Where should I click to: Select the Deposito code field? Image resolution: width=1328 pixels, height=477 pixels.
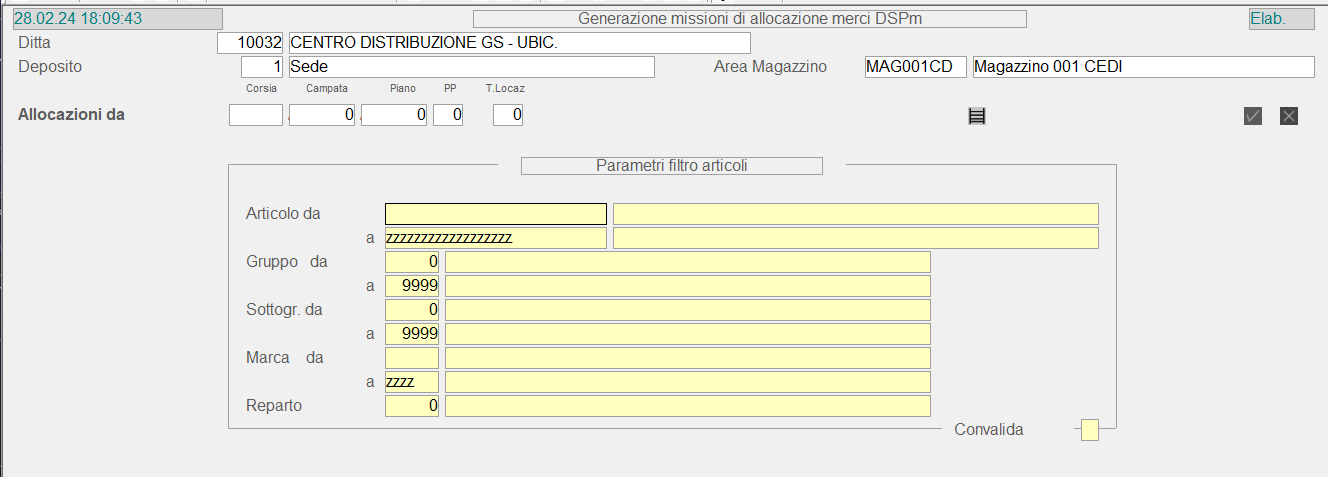pos(263,67)
